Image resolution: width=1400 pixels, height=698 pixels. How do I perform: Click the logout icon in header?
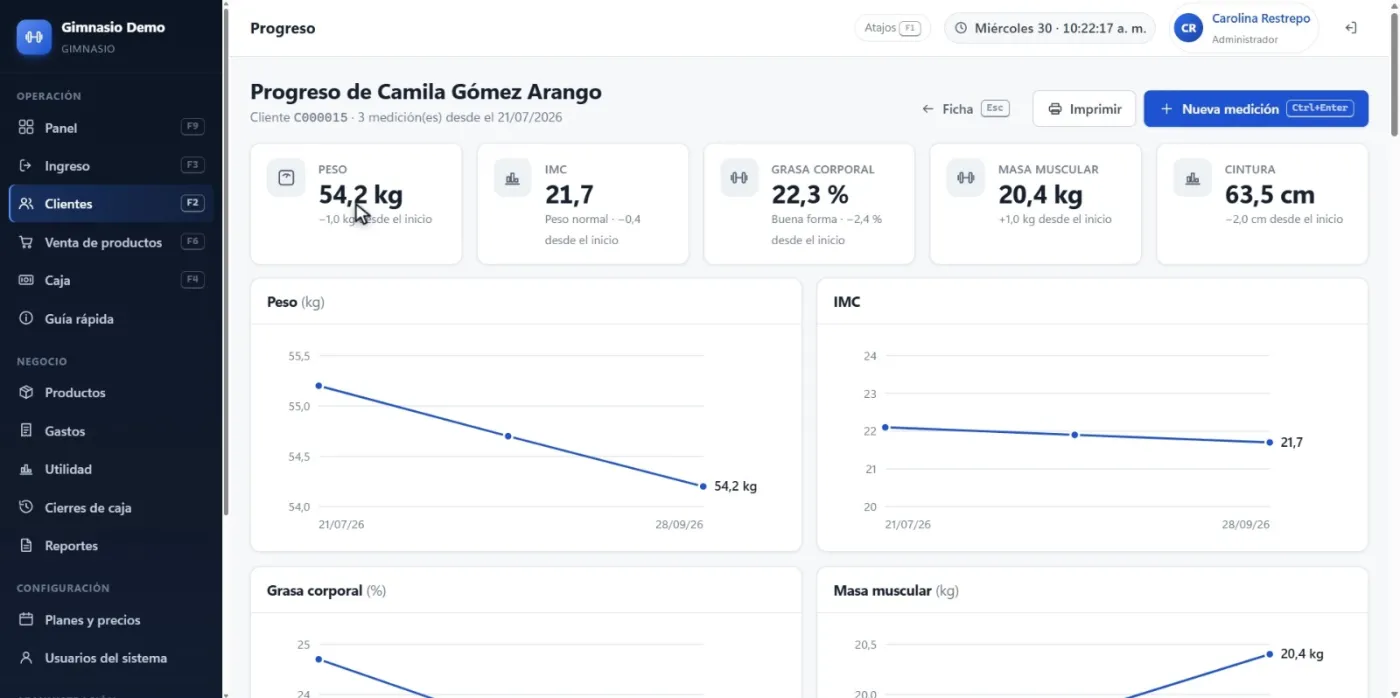point(1350,28)
